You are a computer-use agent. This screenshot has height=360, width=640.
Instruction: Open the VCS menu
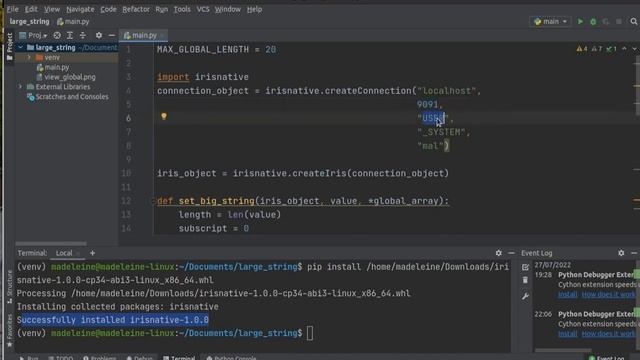pyautogui.click(x=203, y=9)
